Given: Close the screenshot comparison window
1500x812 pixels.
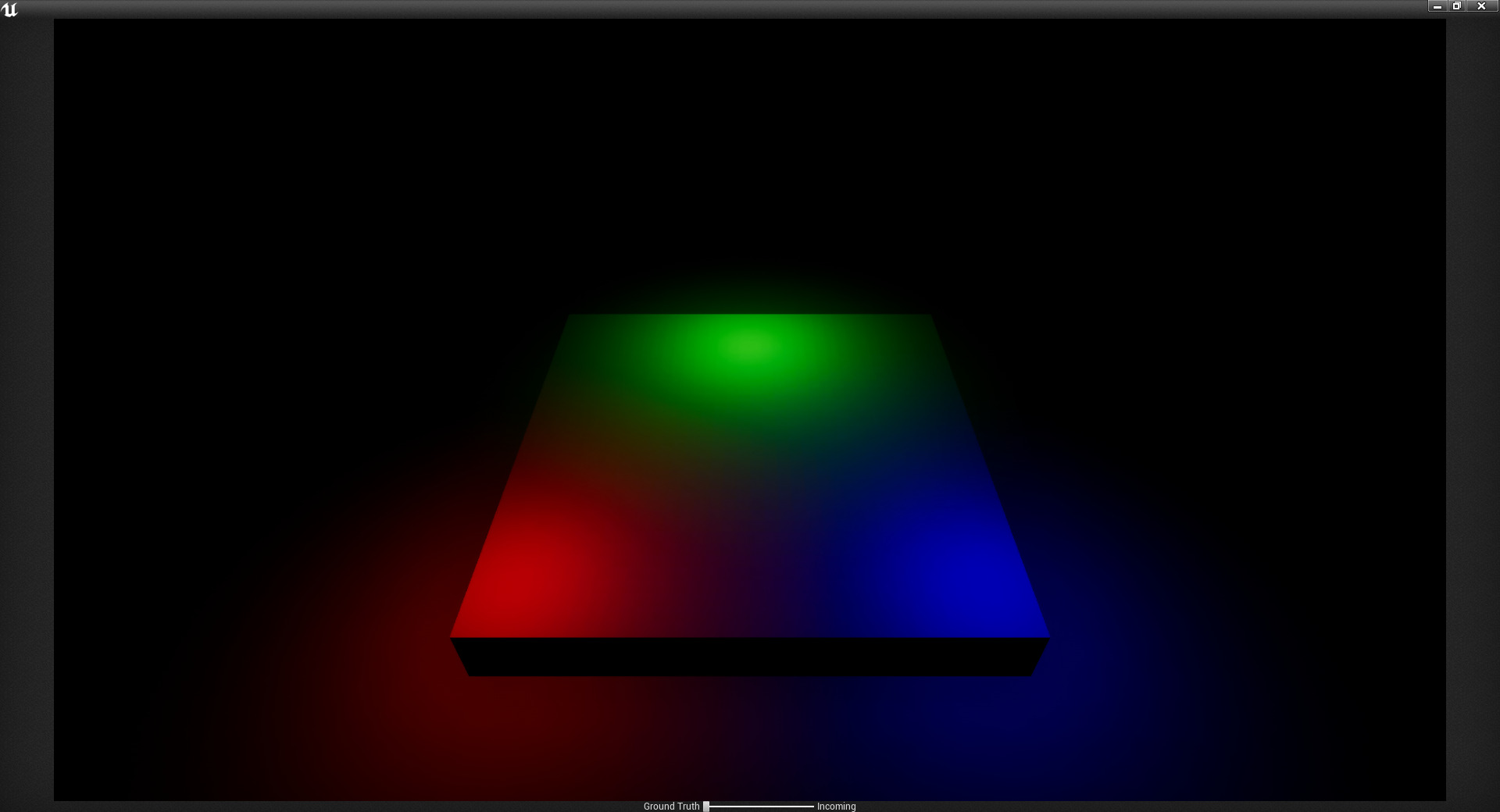Looking at the screenshot, I should click(1481, 6).
